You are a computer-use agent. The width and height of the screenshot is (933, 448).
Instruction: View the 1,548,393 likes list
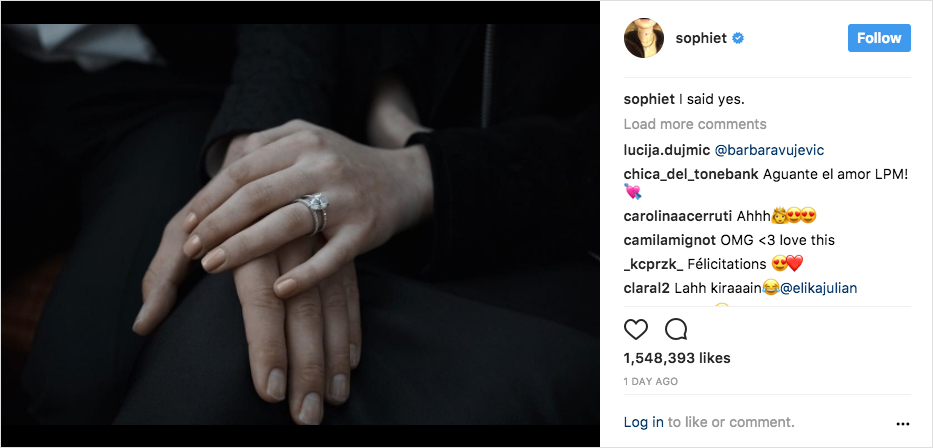coord(677,358)
